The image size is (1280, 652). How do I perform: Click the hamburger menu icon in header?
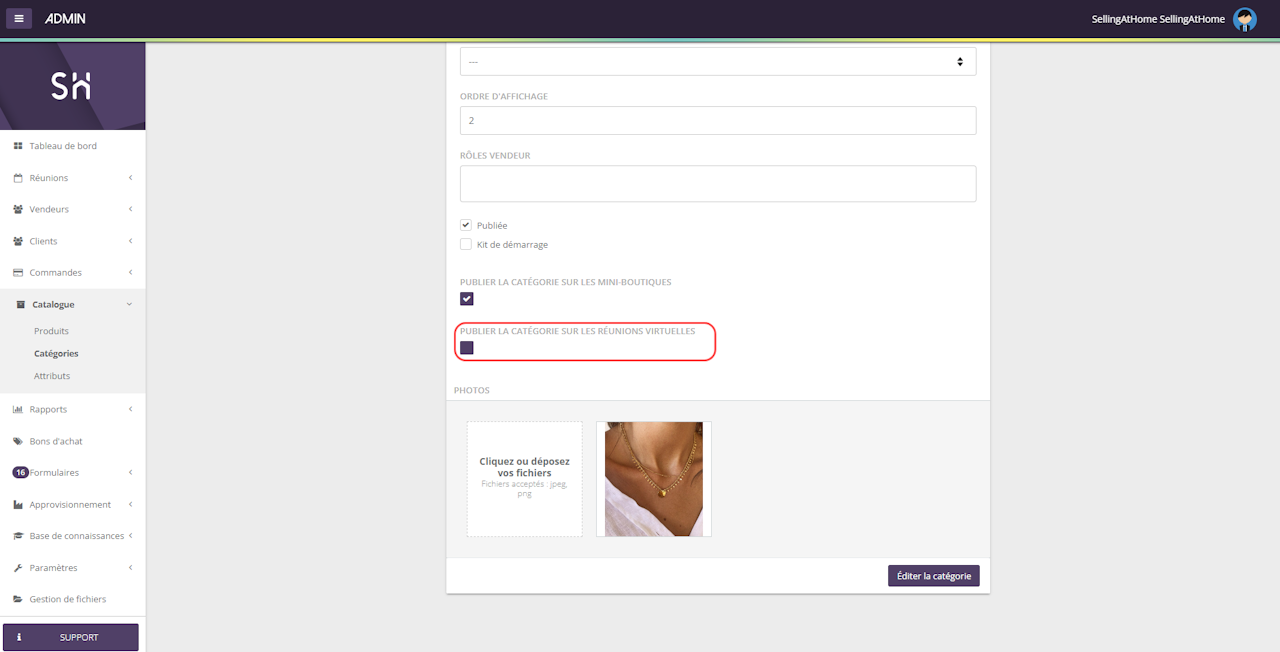[x=19, y=19]
